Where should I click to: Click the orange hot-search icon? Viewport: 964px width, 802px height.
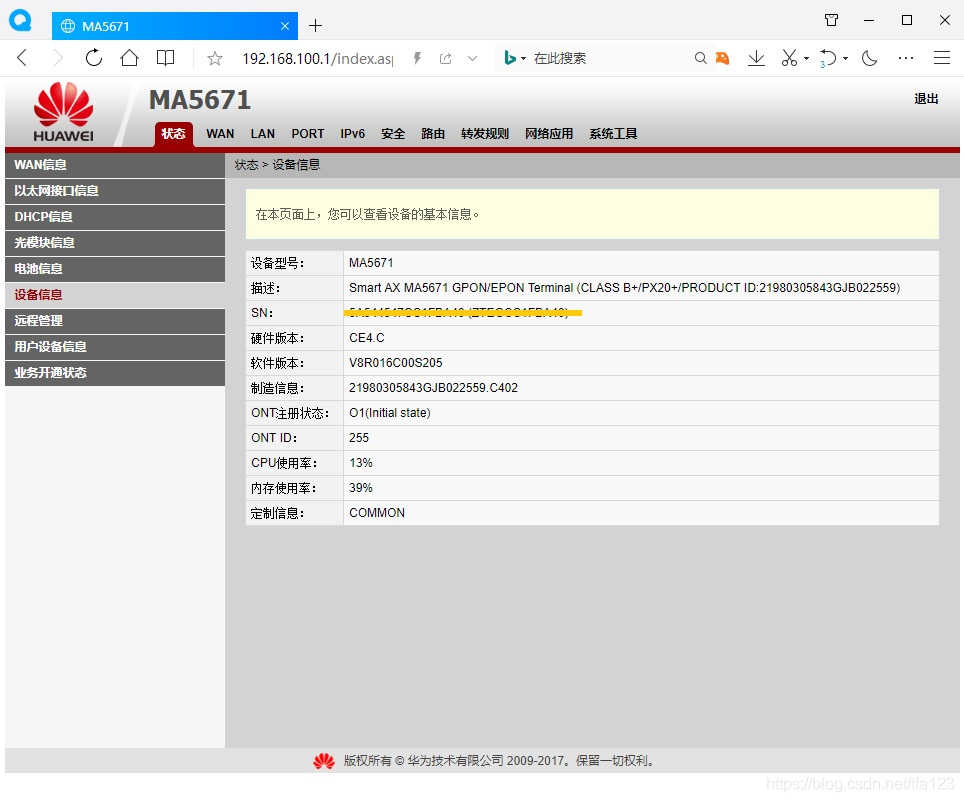coord(722,58)
